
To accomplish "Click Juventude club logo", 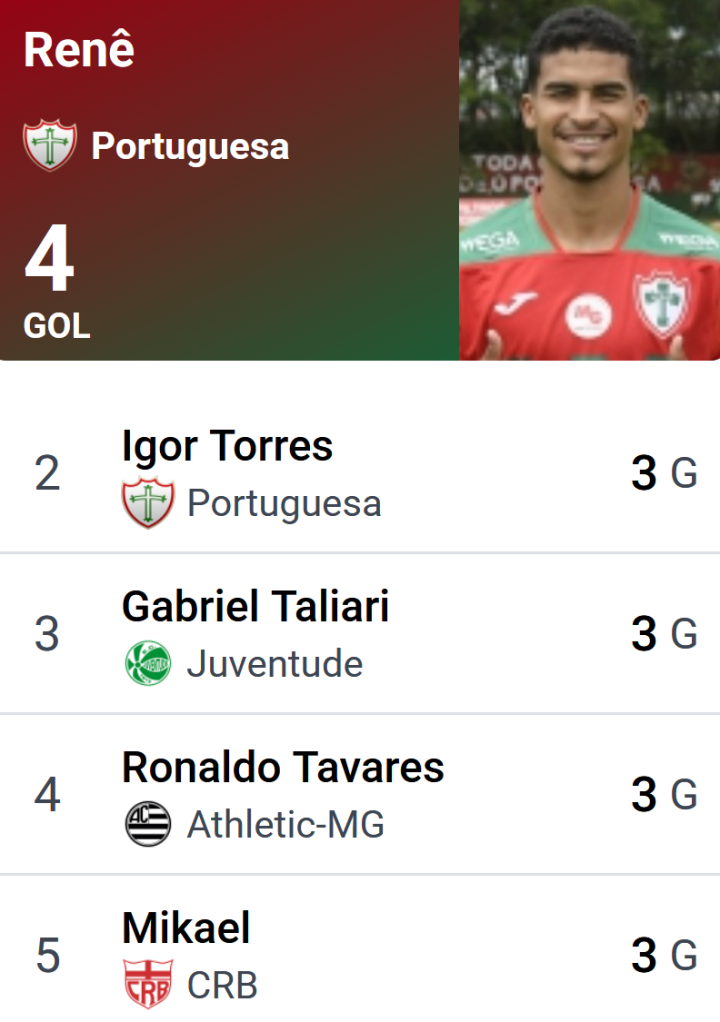I will [x=148, y=663].
